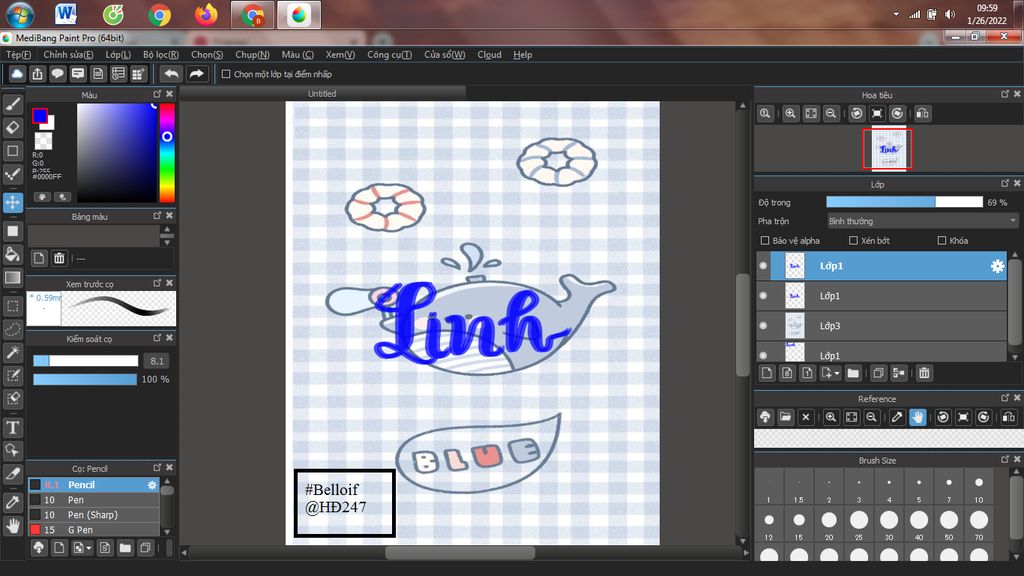Open settings gear on highlighted Lớp1 layer
This screenshot has height=576, width=1024.
click(997, 266)
